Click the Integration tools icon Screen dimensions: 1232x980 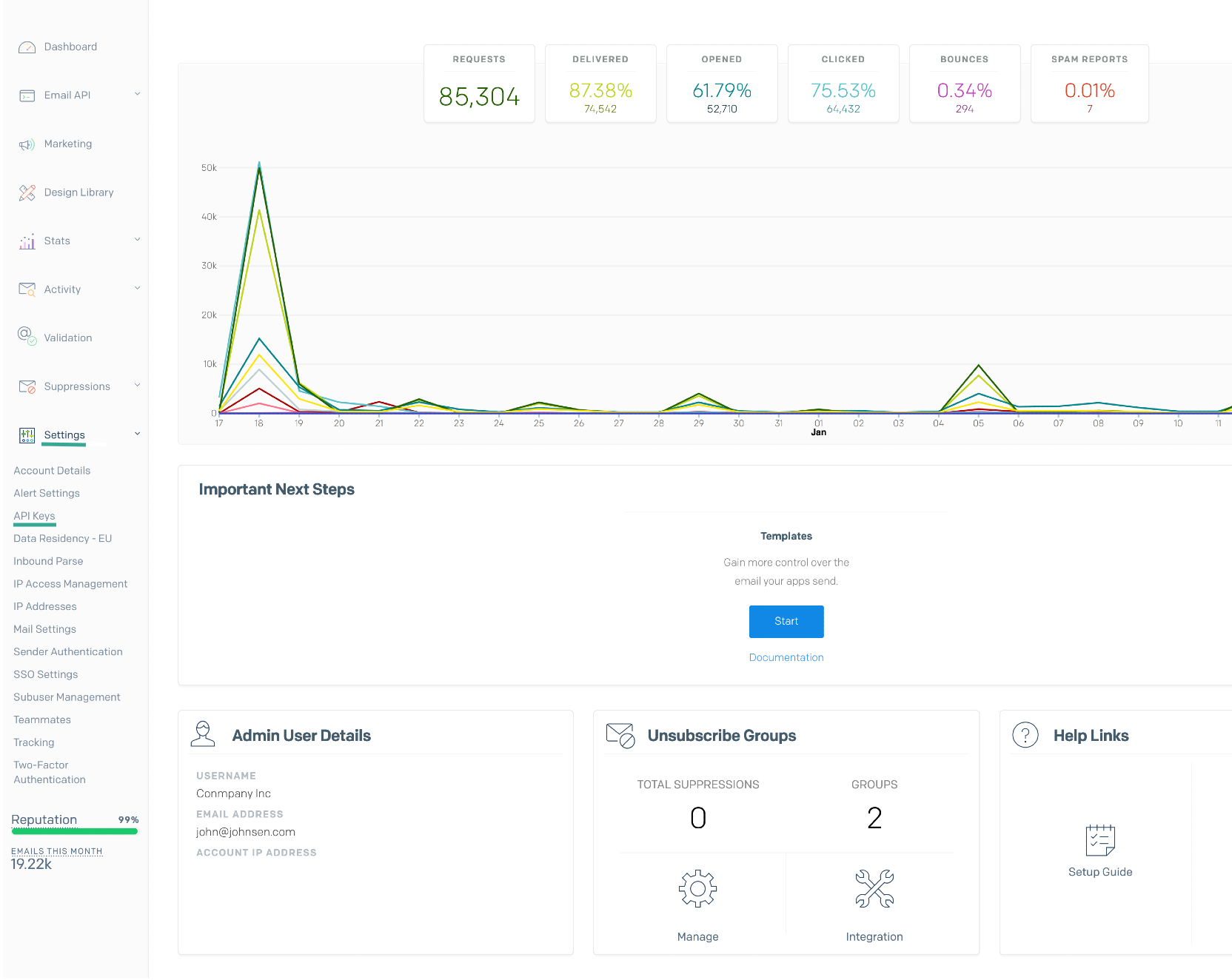[874, 888]
